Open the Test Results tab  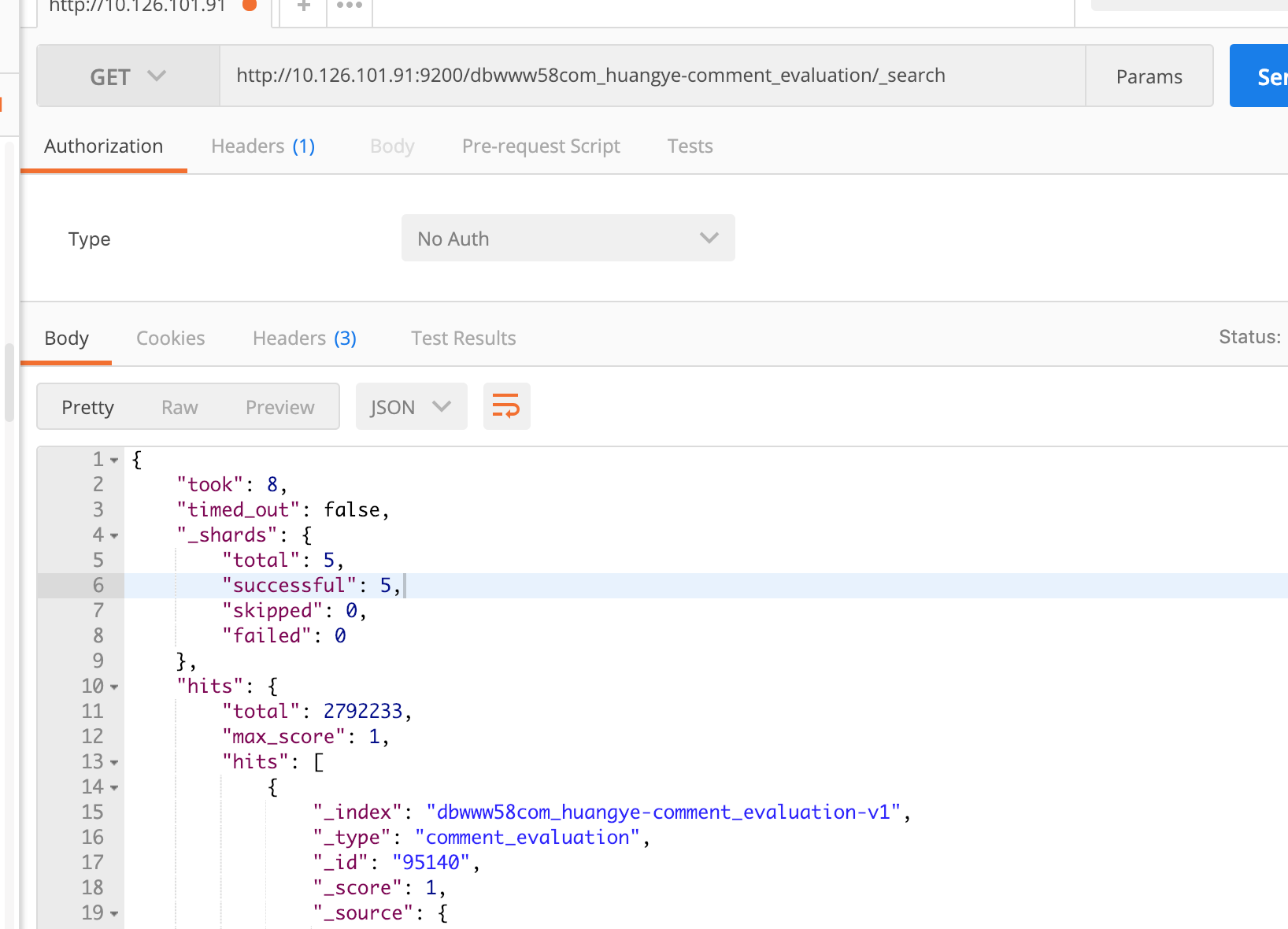pos(463,339)
